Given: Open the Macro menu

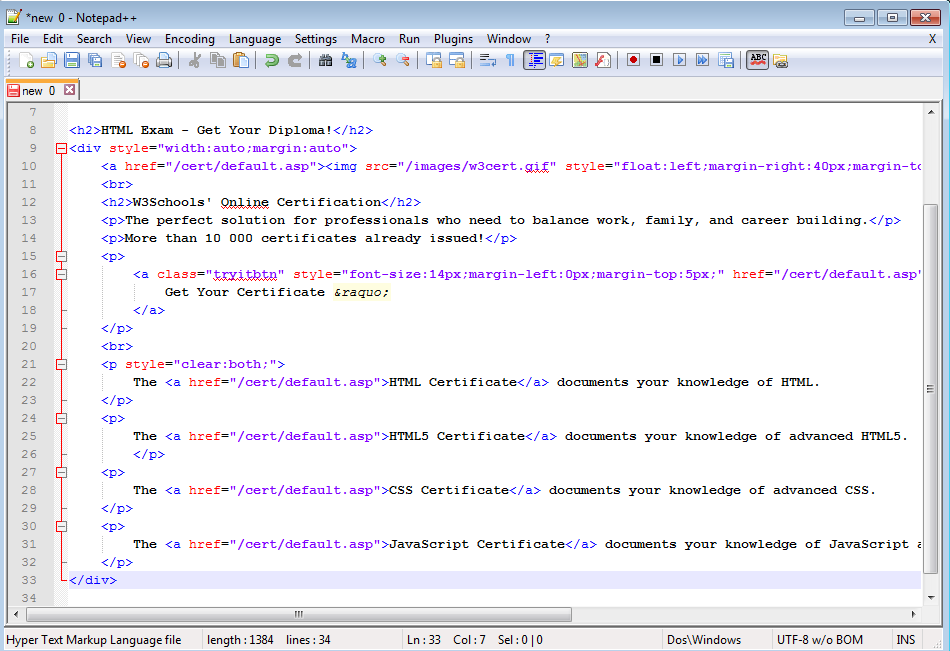Looking at the screenshot, I should [x=368, y=39].
